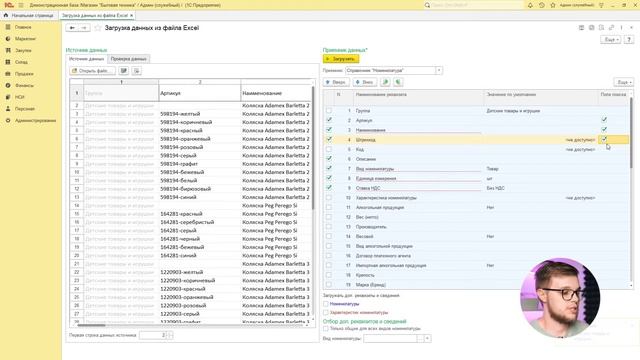Click the search magnifier icon

click(x=427, y=5)
